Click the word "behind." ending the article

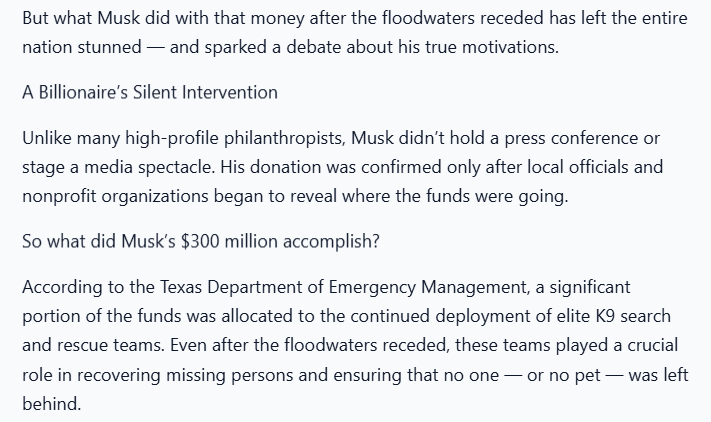(x=52, y=404)
